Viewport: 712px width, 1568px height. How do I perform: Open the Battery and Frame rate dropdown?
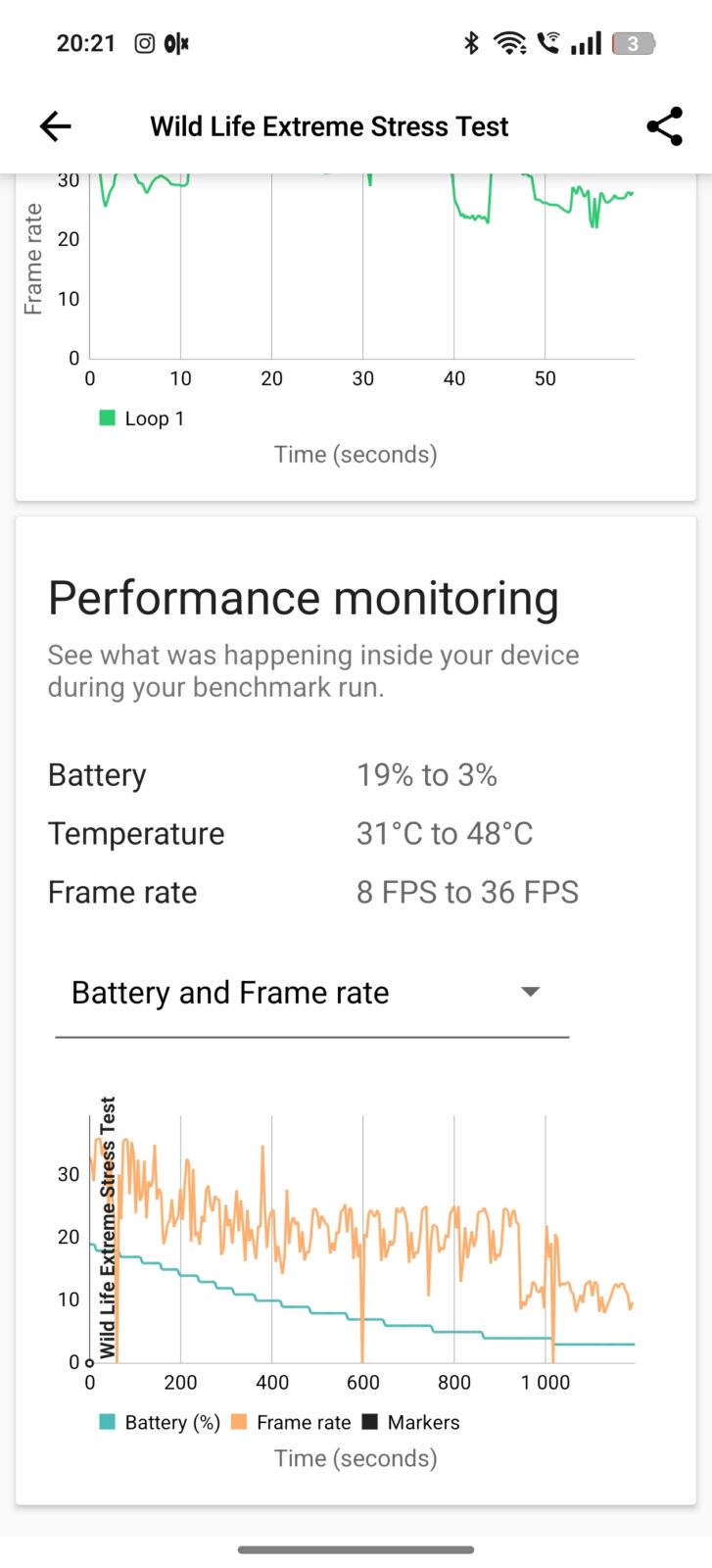click(311, 993)
